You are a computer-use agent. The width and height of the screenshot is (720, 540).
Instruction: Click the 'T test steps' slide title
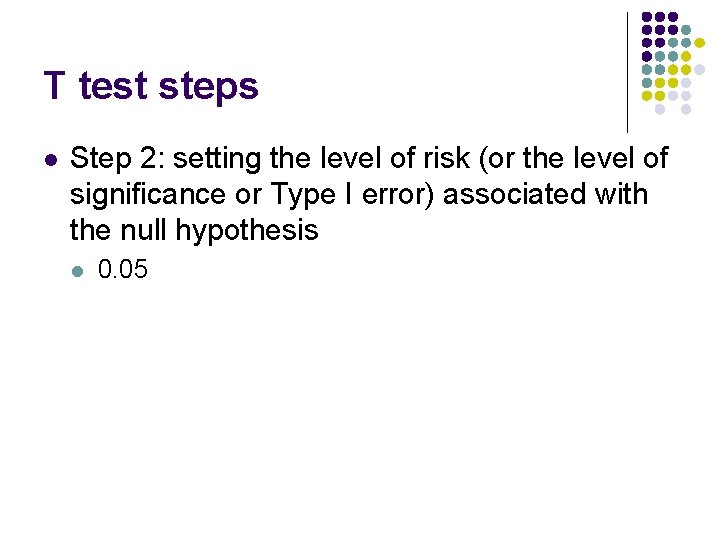pos(151,86)
